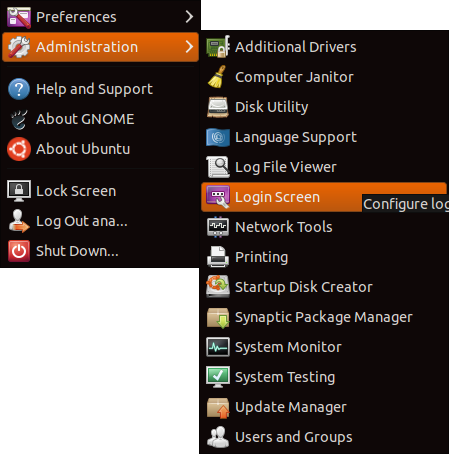The height and width of the screenshot is (454, 449).
Task: Click the Preferences wrench icon
Action: 19,17
